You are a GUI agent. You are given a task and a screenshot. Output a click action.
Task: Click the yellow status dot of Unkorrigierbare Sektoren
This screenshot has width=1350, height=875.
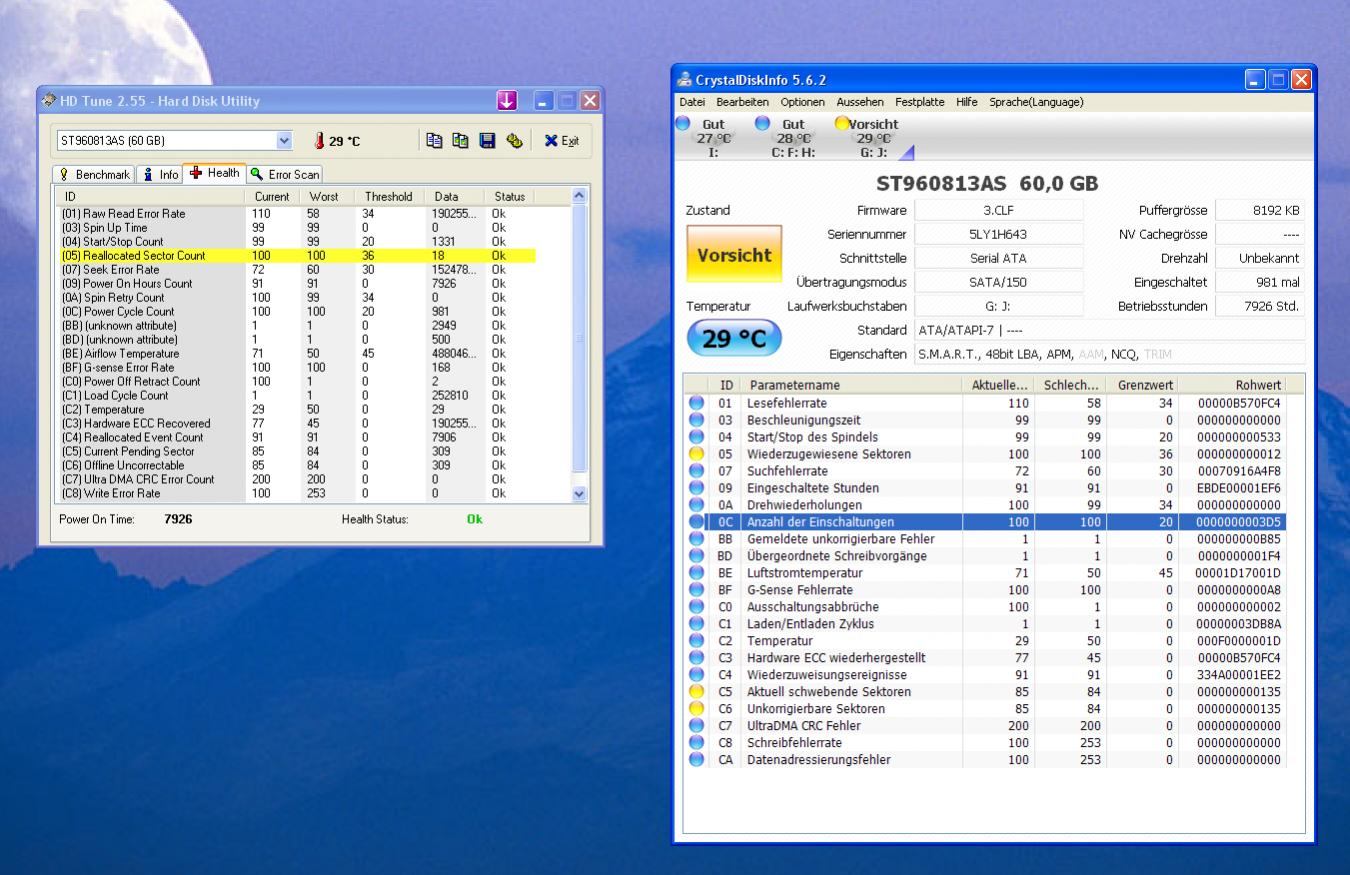click(x=696, y=709)
